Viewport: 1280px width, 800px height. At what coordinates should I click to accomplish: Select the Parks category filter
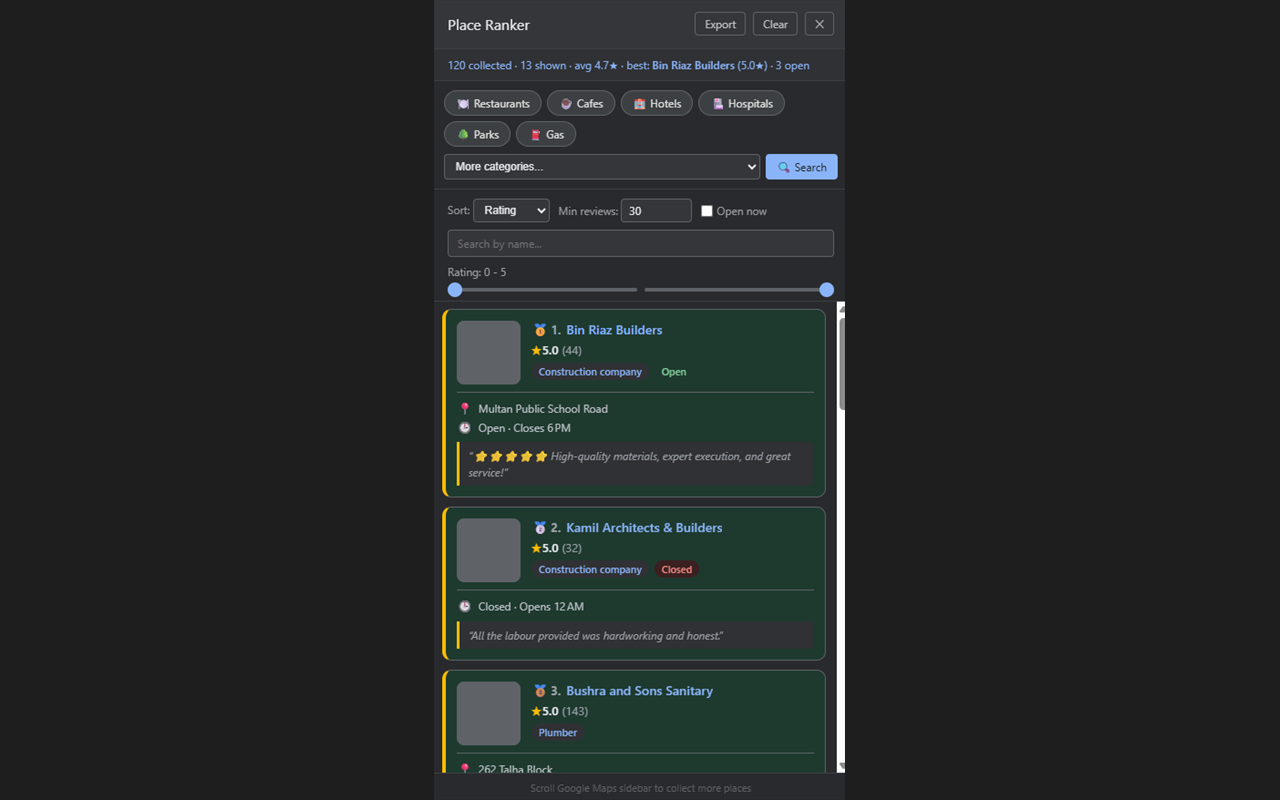click(477, 134)
